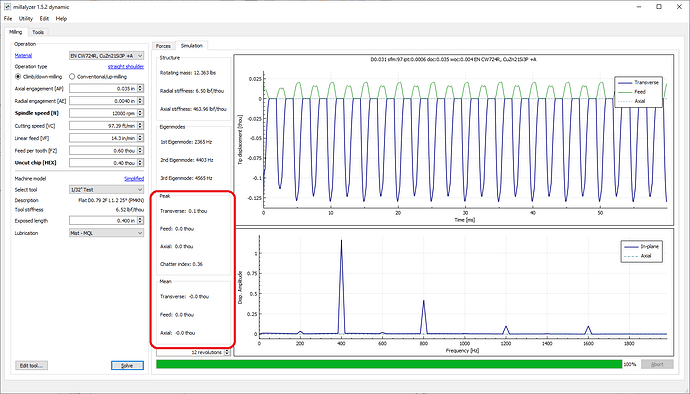The width and height of the screenshot is (690, 394).
Task: Click the Axial legend entry in the frequency plot
Action: (x=638, y=256)
